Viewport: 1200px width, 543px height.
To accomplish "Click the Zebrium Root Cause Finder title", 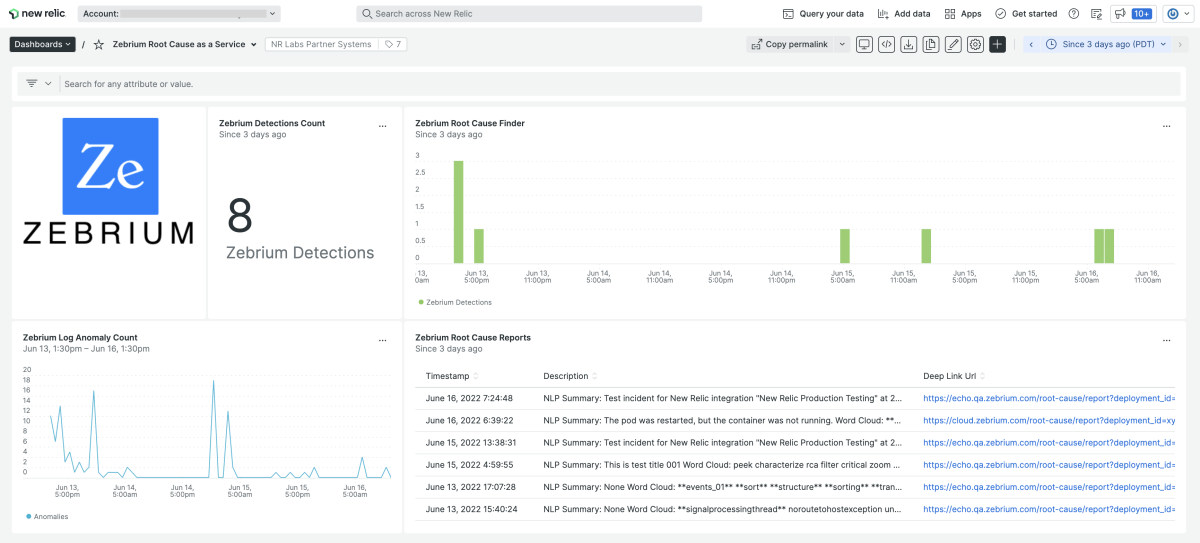I will pos(470,123).
